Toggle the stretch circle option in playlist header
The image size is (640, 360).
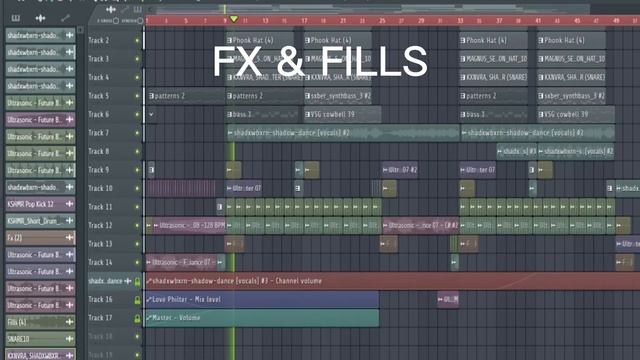pos(140,20)
